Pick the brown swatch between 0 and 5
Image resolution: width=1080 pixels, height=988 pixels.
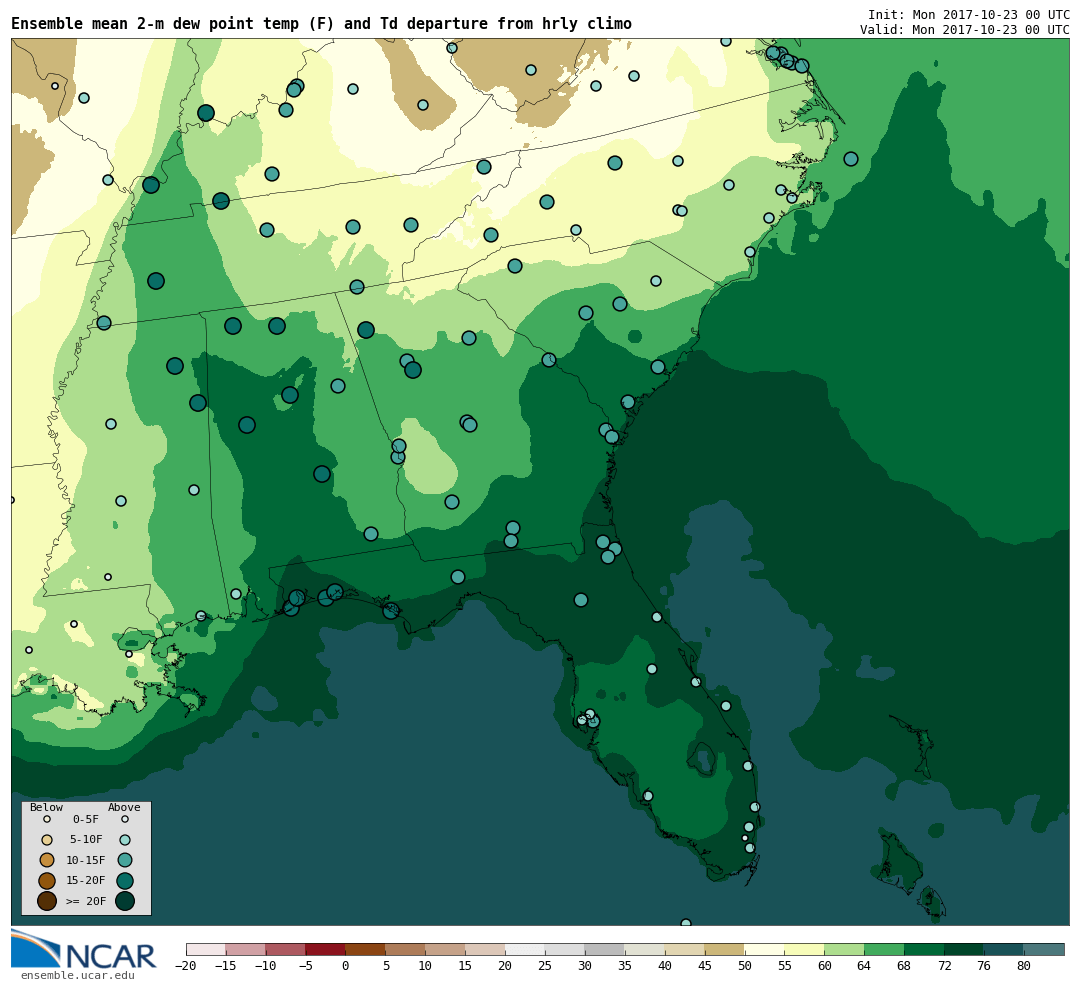tap(366, 949)
